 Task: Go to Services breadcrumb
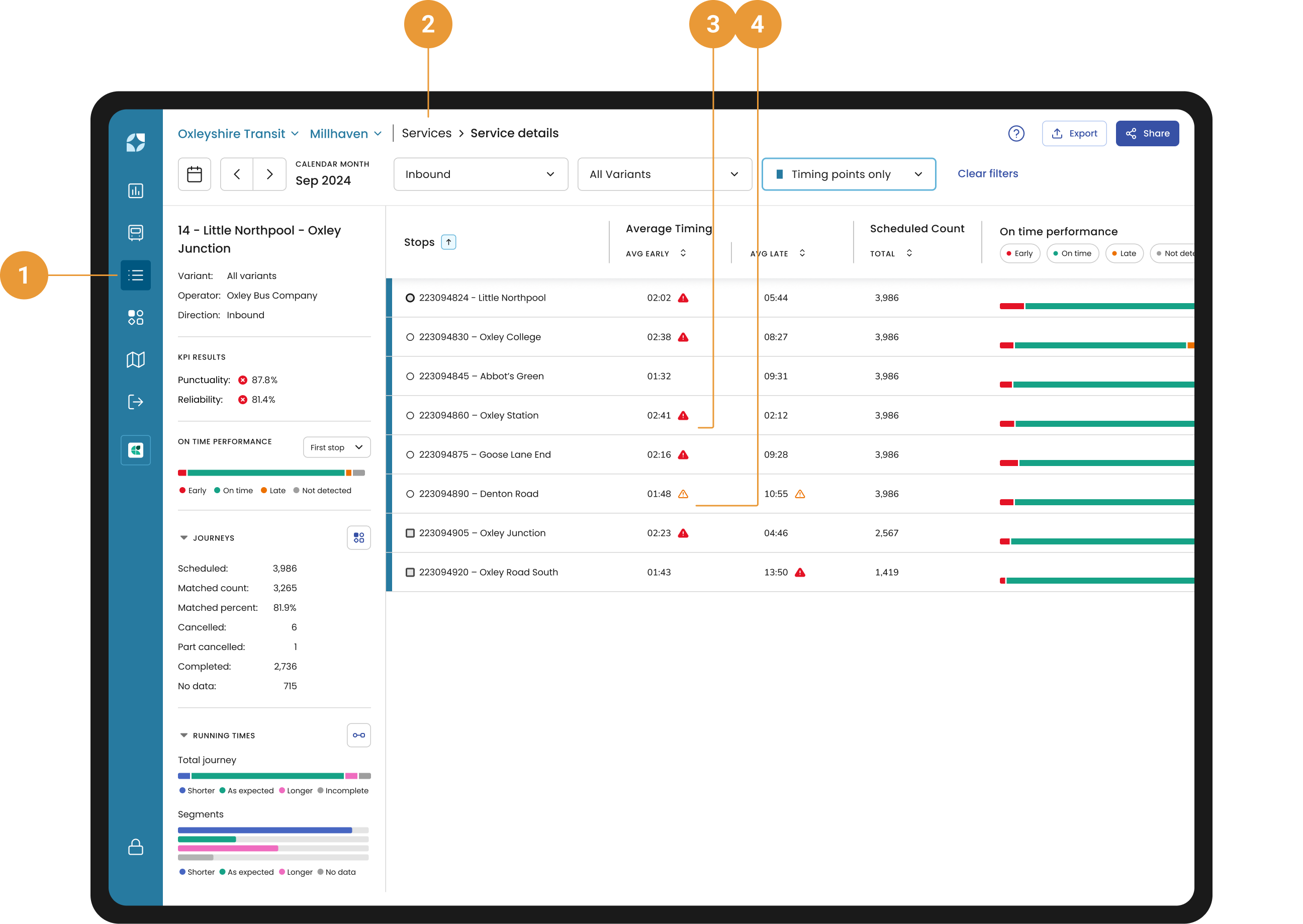point(426,133)
